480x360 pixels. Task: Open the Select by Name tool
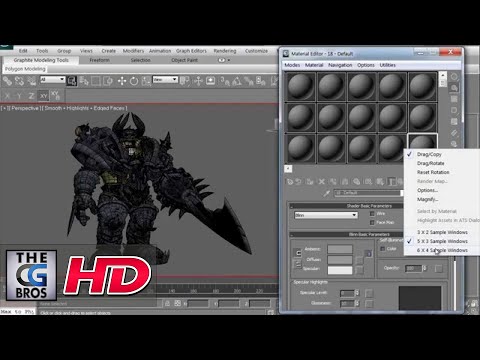tap(84, 81)
